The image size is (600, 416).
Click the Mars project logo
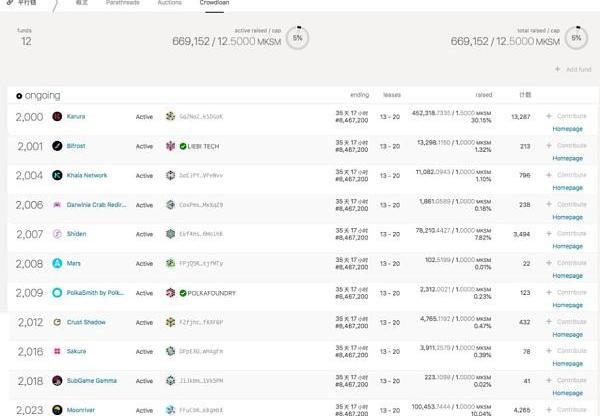click(x=57, y=263)
